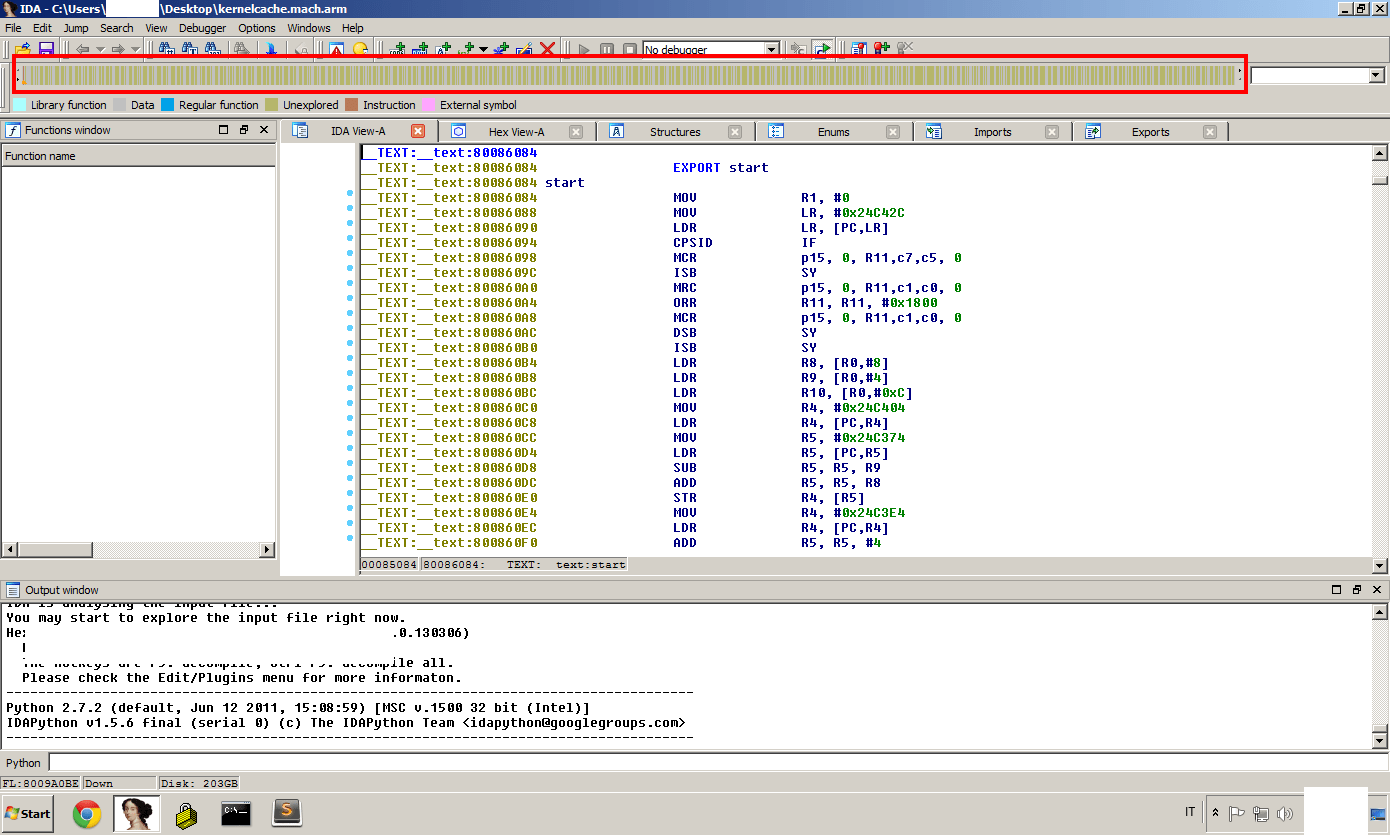1390x835 pixels.
Task: Click the debugger stop icon
Action: [630, 49]
